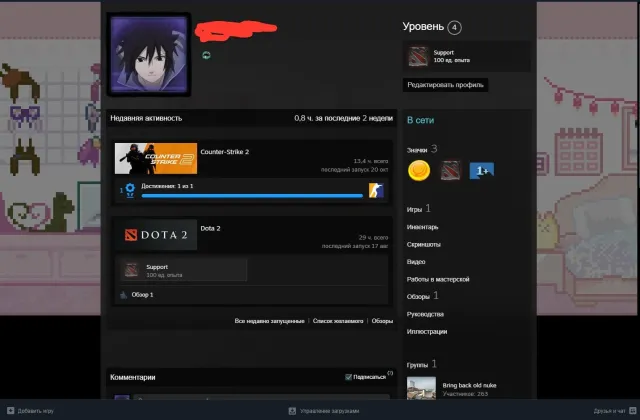Open Список желаемого link

[338, 321]
